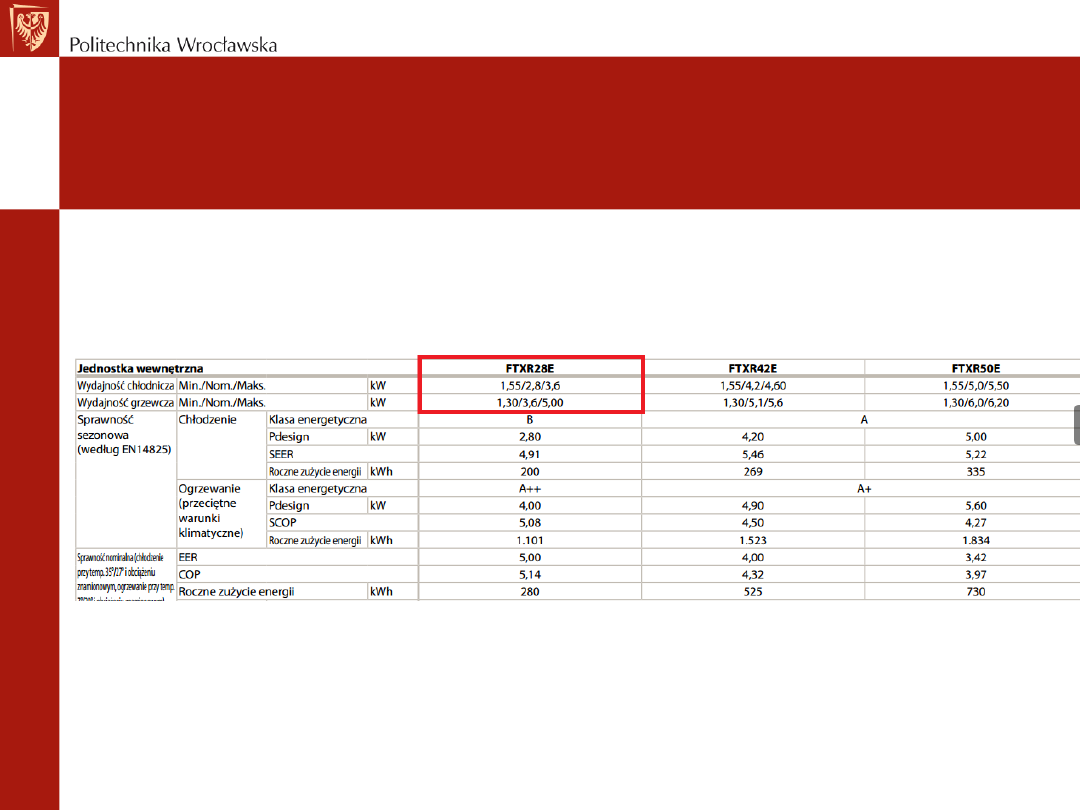
Task: Click the Politechnika Wrocławska title text
Action: (x=173, y=45)
